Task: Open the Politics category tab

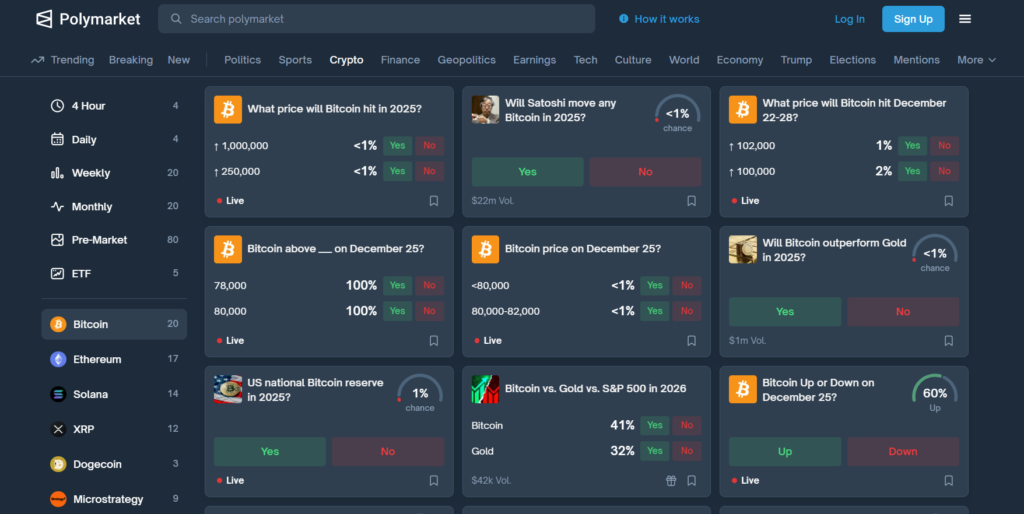Action: point(242,60)
